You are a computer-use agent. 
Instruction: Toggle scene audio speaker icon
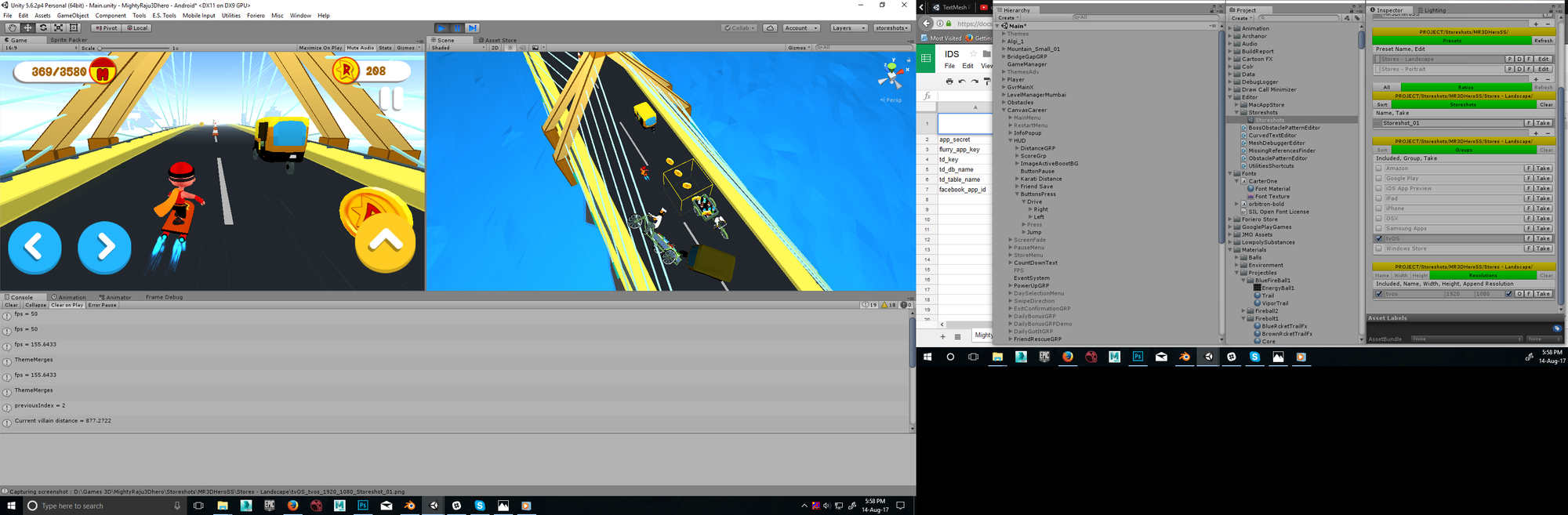point(522,48)
